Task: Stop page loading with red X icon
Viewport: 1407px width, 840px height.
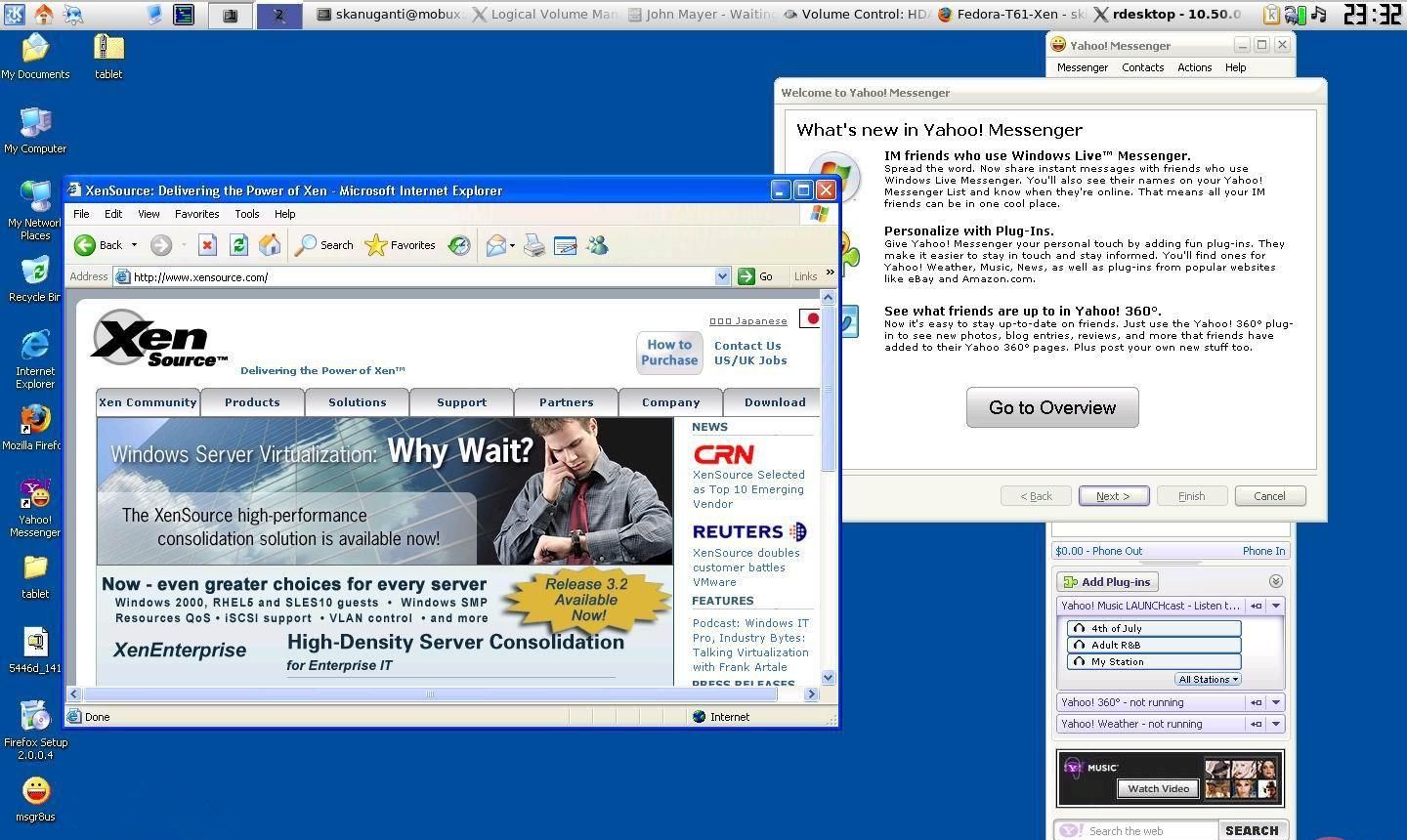Action: point(207,245)
